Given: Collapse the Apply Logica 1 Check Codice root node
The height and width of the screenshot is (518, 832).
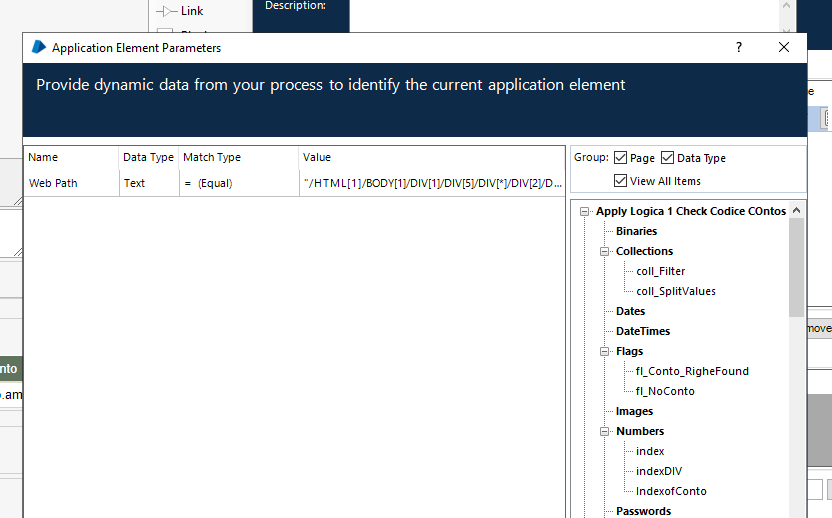Looking at the screenshot, I should tap(585, 211).
